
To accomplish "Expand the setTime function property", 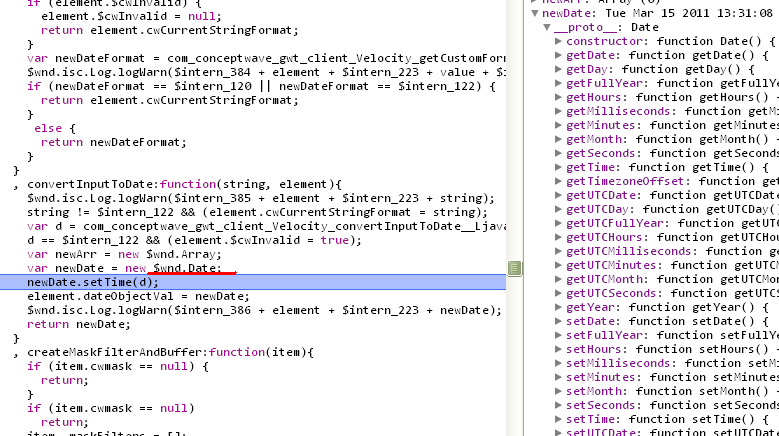I will (558, 419).
